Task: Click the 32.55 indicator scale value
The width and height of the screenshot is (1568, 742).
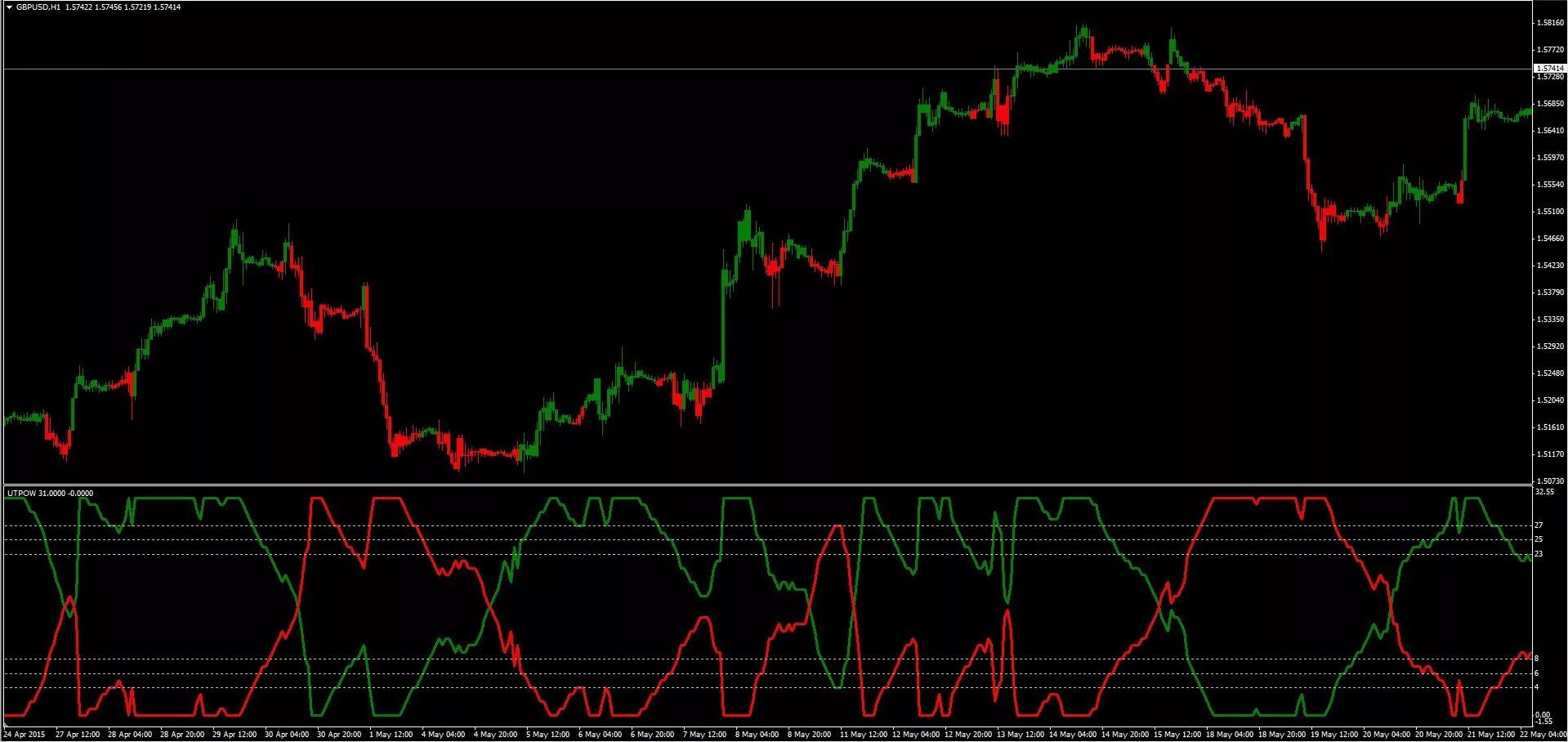Action: click(x=1545, y=493)
